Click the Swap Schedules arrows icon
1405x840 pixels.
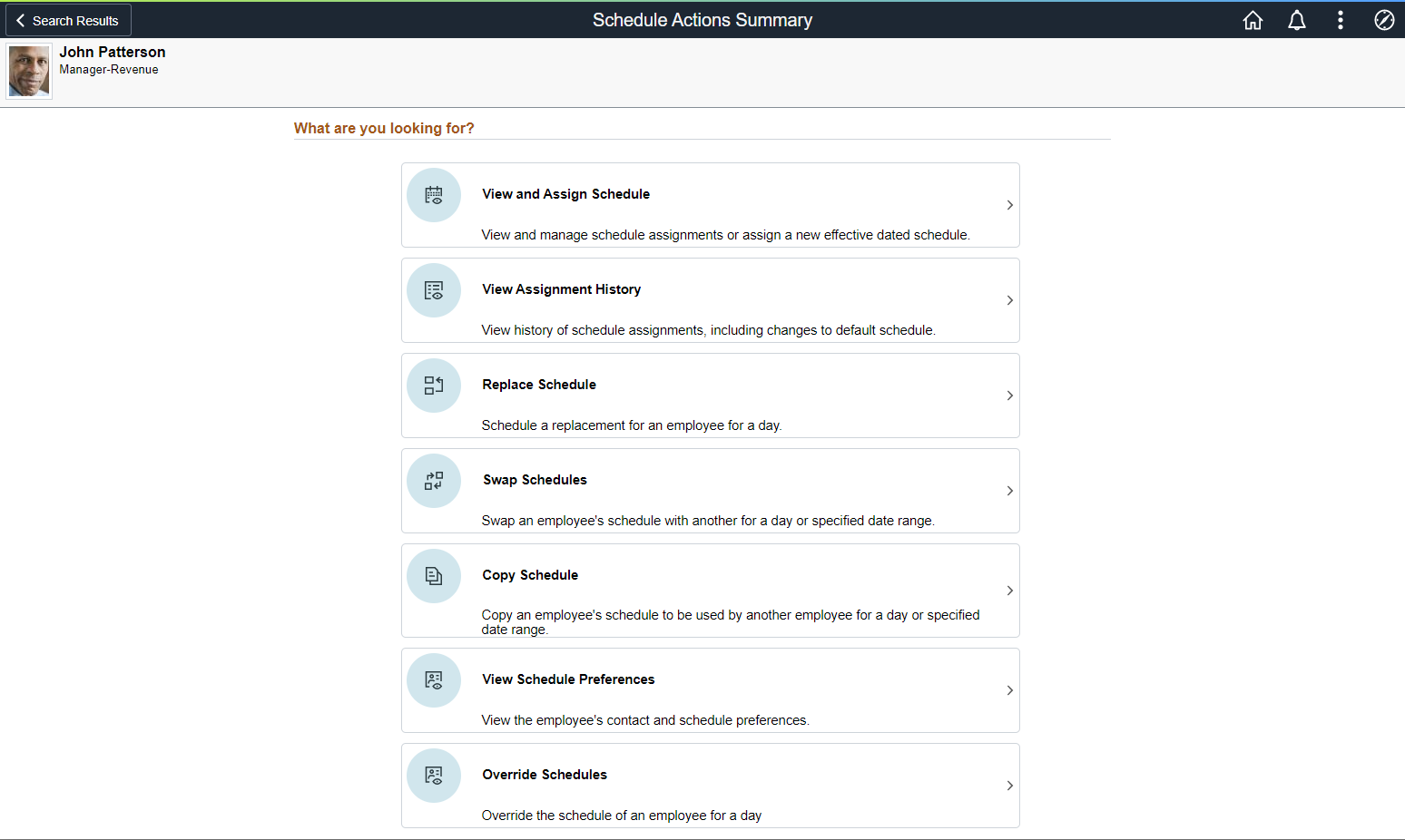click(434, 481)
